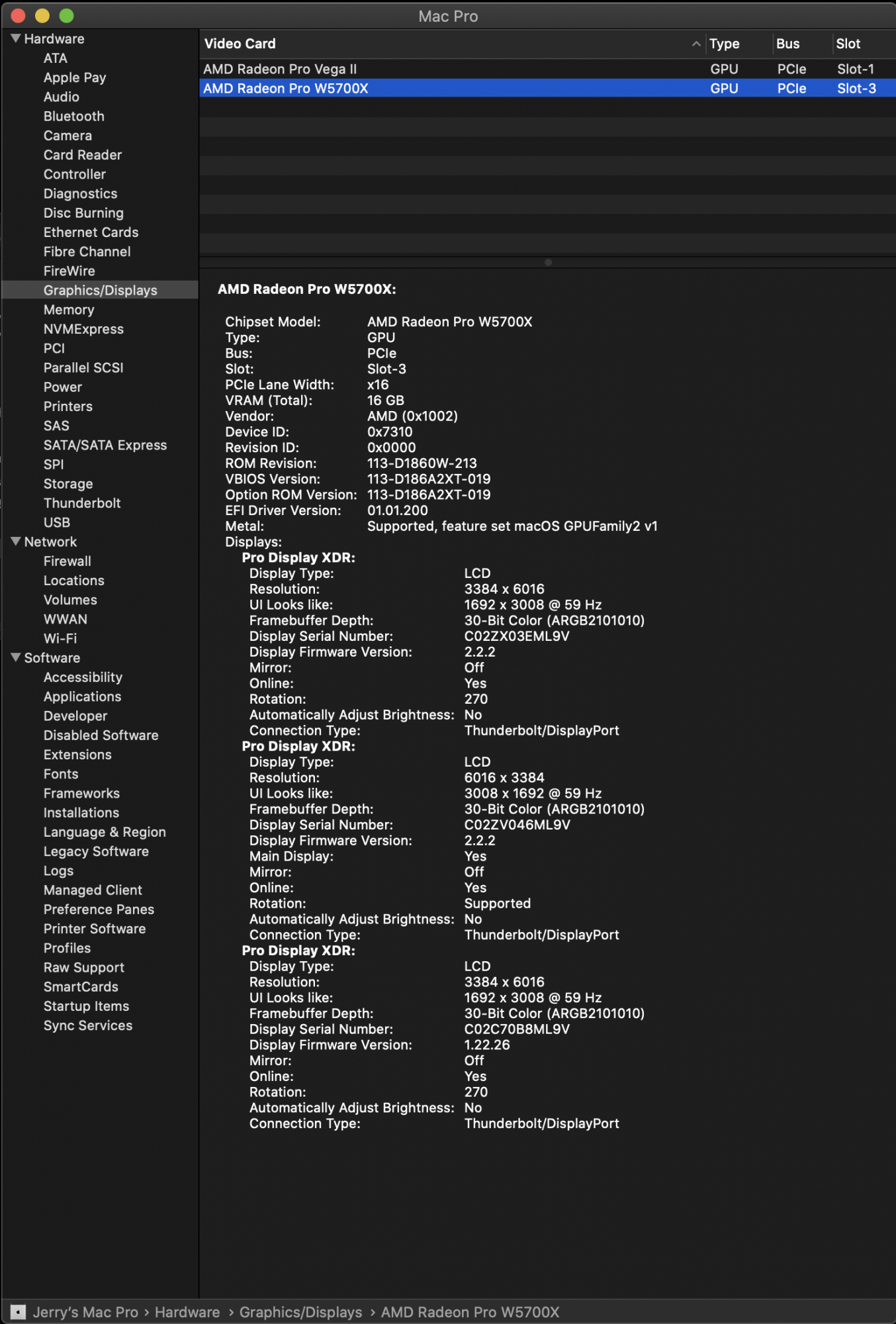The height and width of the screenshot is (1324, 896).
Task: Click Hardware in the path bar
Action: click(187, 1311)
